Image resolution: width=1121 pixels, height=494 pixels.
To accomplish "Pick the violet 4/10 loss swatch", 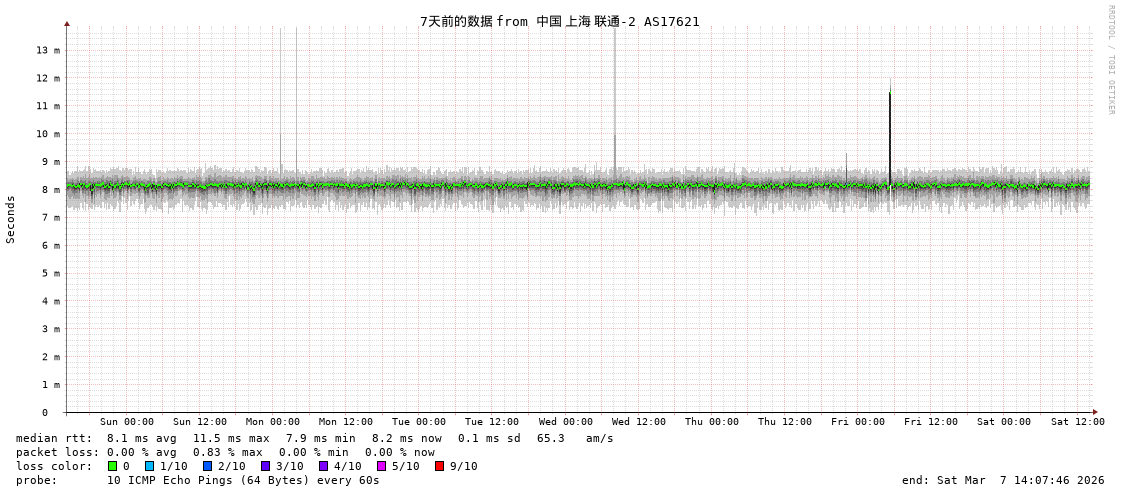I will [324, 466].
